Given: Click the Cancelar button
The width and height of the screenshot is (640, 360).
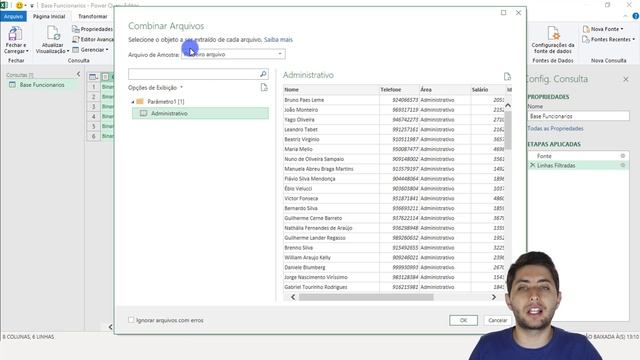Looking at the screenshot, I should coord(498,320).
